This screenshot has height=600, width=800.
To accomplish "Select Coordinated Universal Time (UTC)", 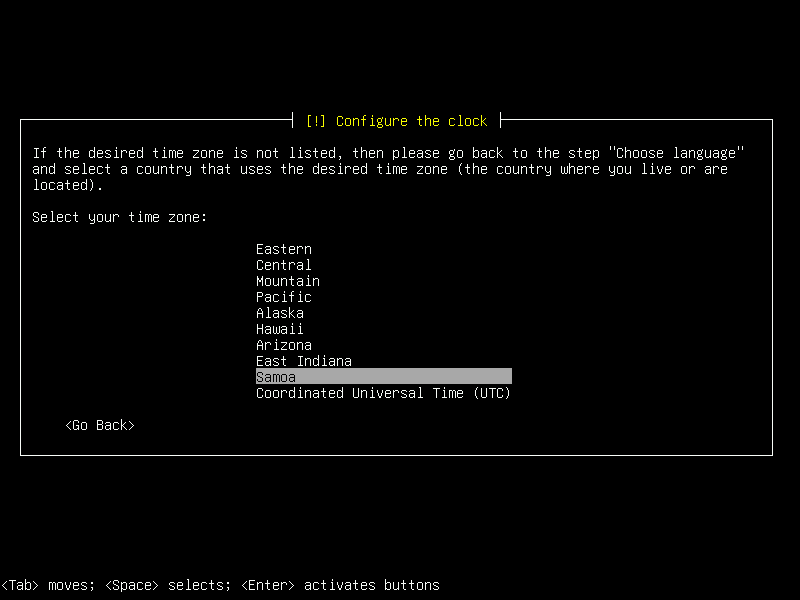I will click(x=384, y=393).
